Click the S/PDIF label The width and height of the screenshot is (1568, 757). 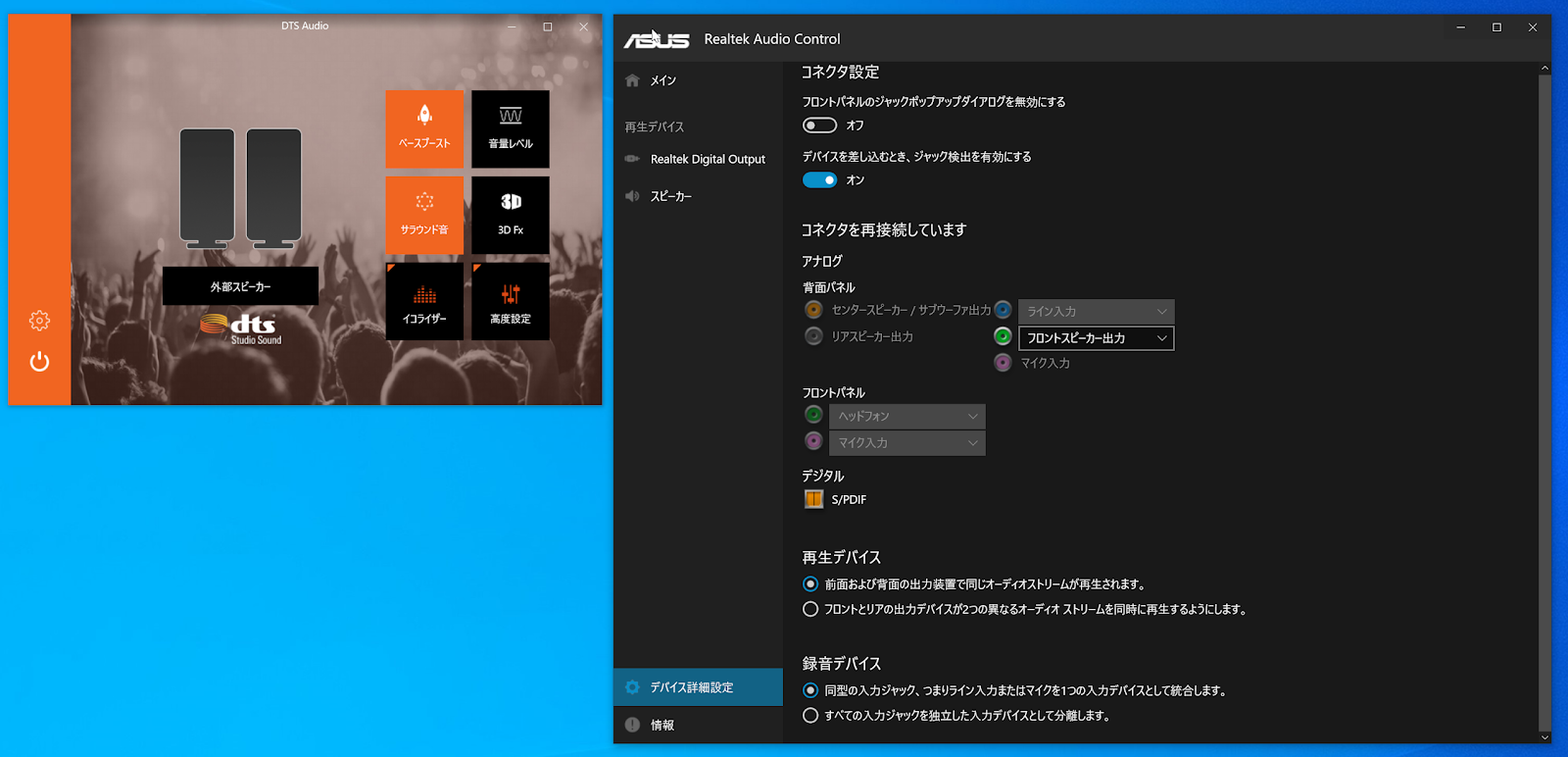849,500
